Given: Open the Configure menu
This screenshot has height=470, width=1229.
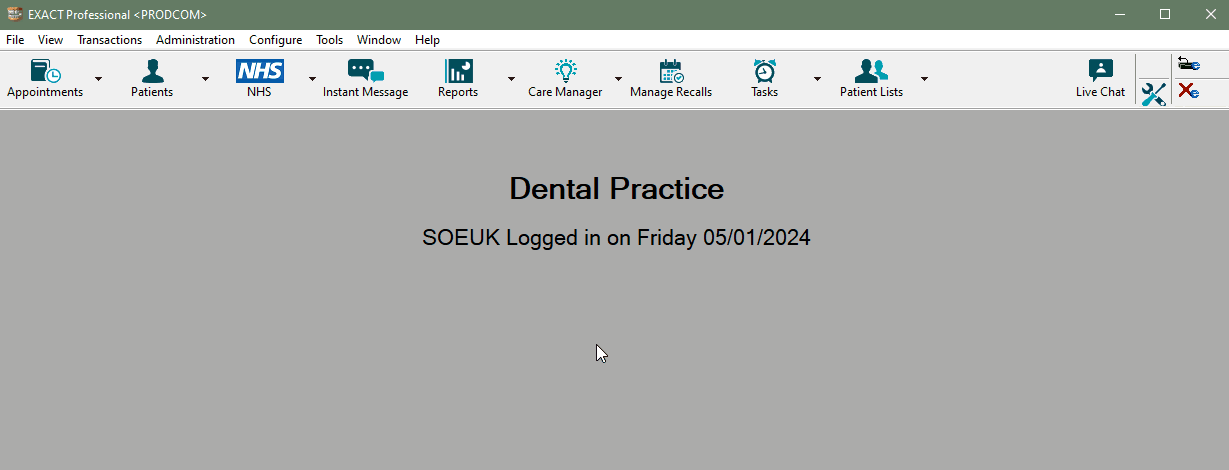Looking at the screenshot, I should [x=275, y=40].
